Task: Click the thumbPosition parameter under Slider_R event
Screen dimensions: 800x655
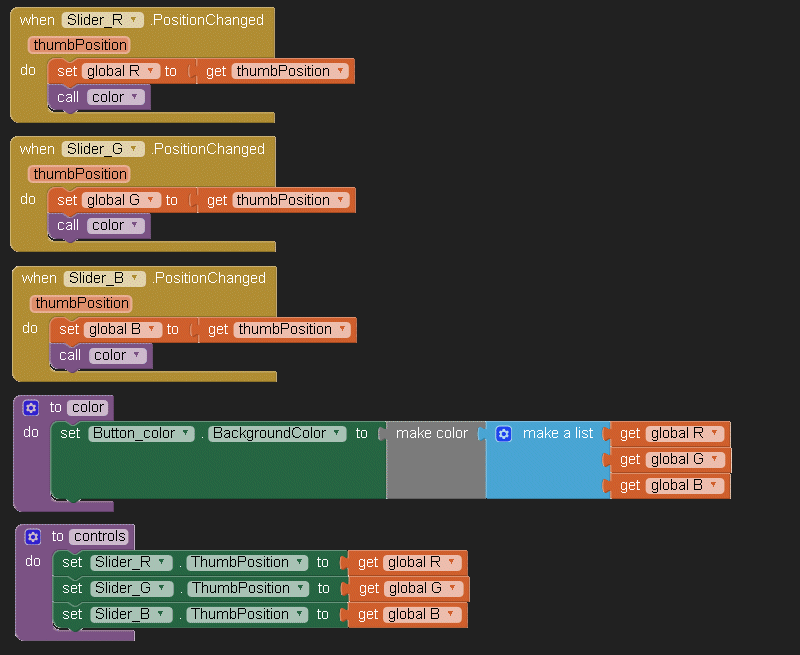Action: click(79, 45)
